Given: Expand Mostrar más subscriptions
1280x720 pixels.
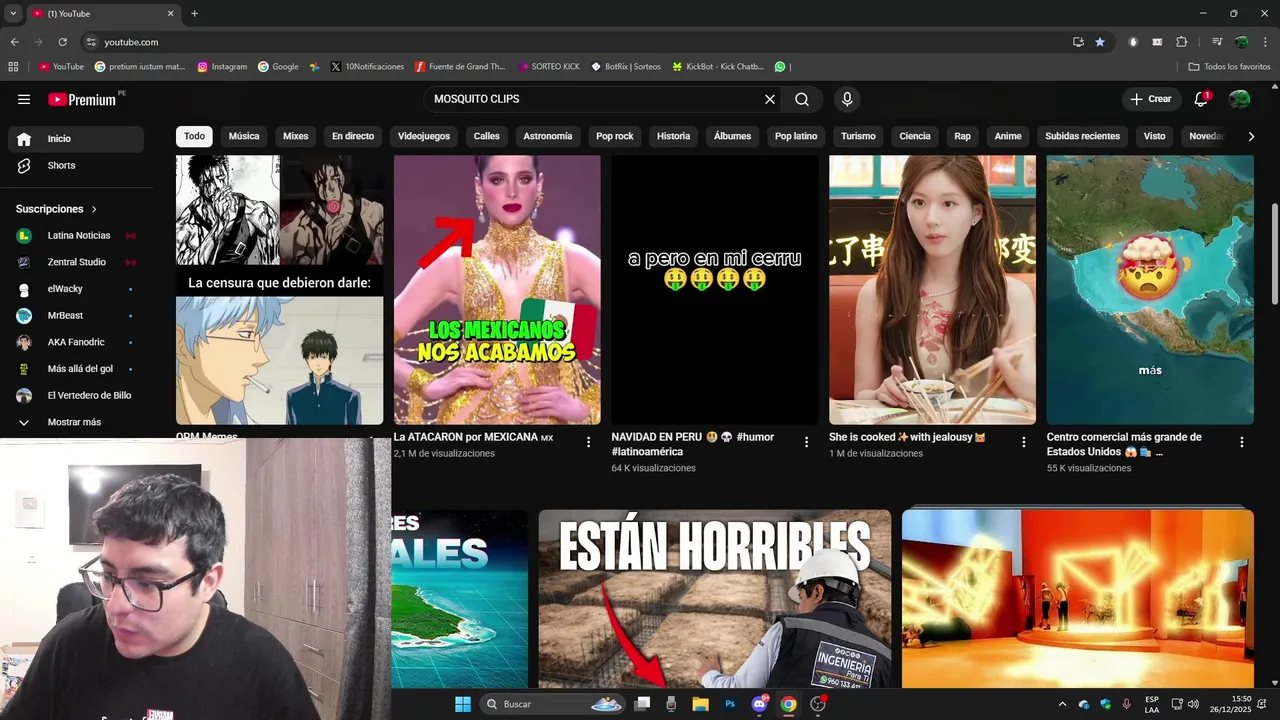Looking at the screenshot, I should click(x=76, y=422).
